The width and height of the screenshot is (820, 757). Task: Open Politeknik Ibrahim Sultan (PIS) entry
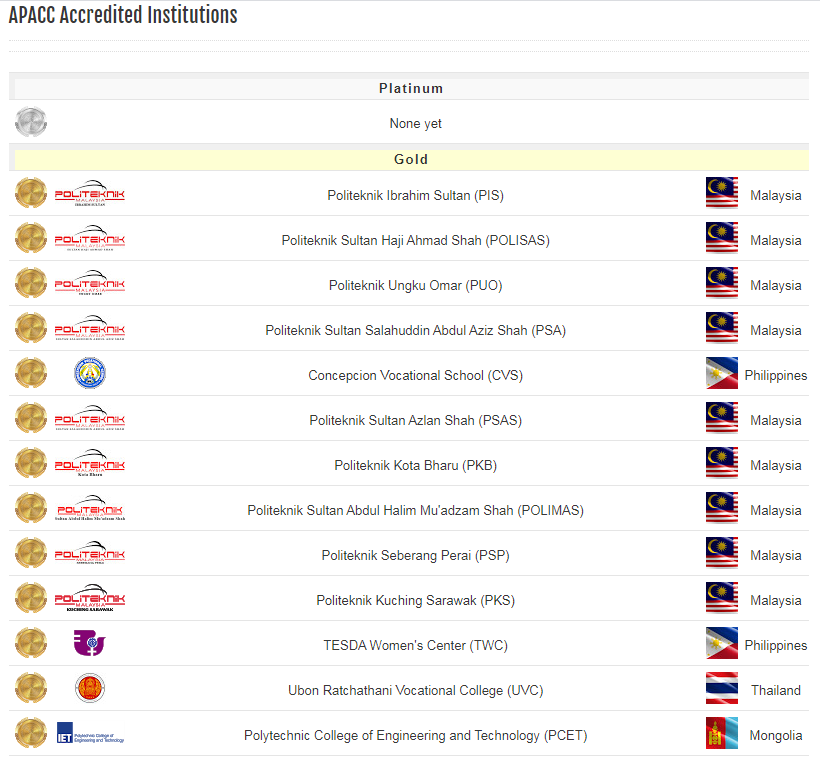coord(415,195)
